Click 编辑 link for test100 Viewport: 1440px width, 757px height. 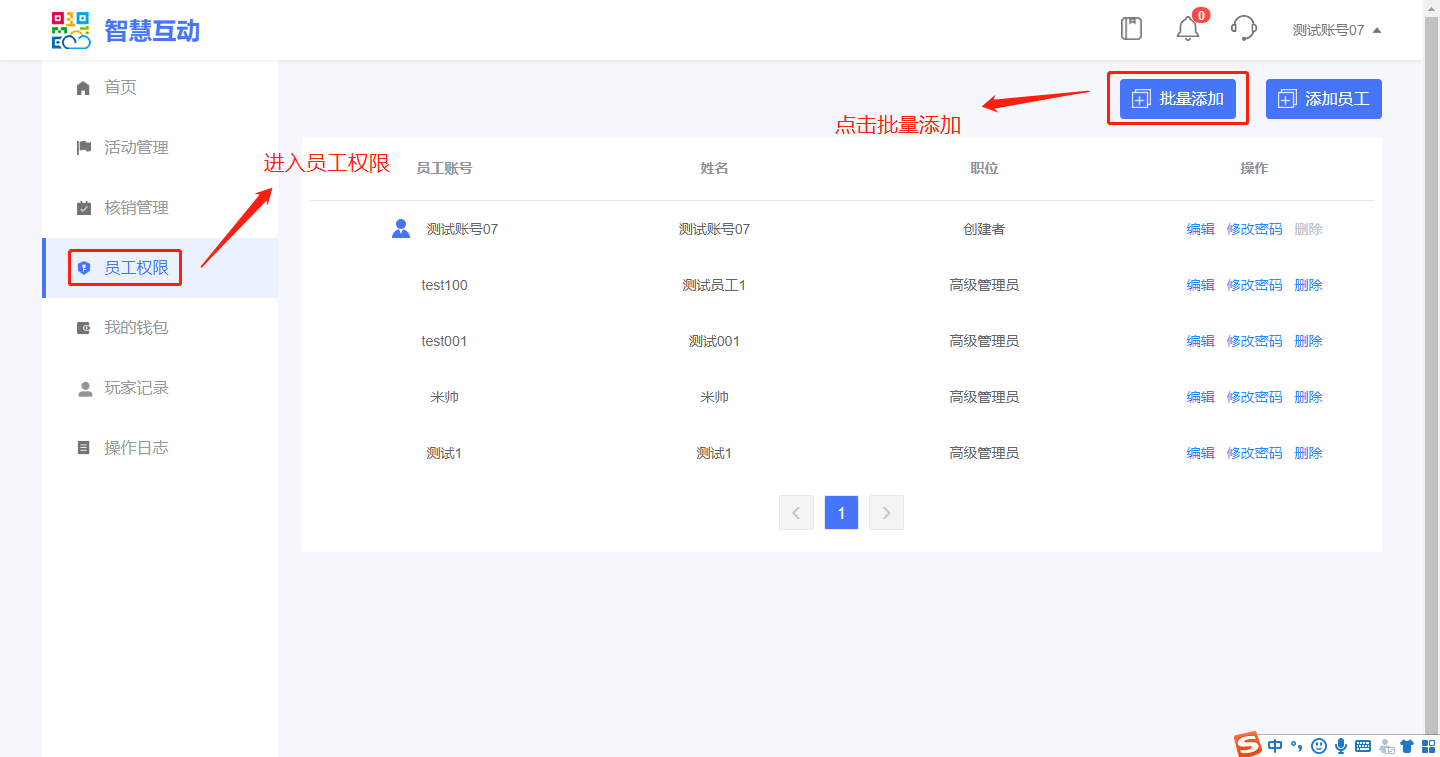[1200, 285]
